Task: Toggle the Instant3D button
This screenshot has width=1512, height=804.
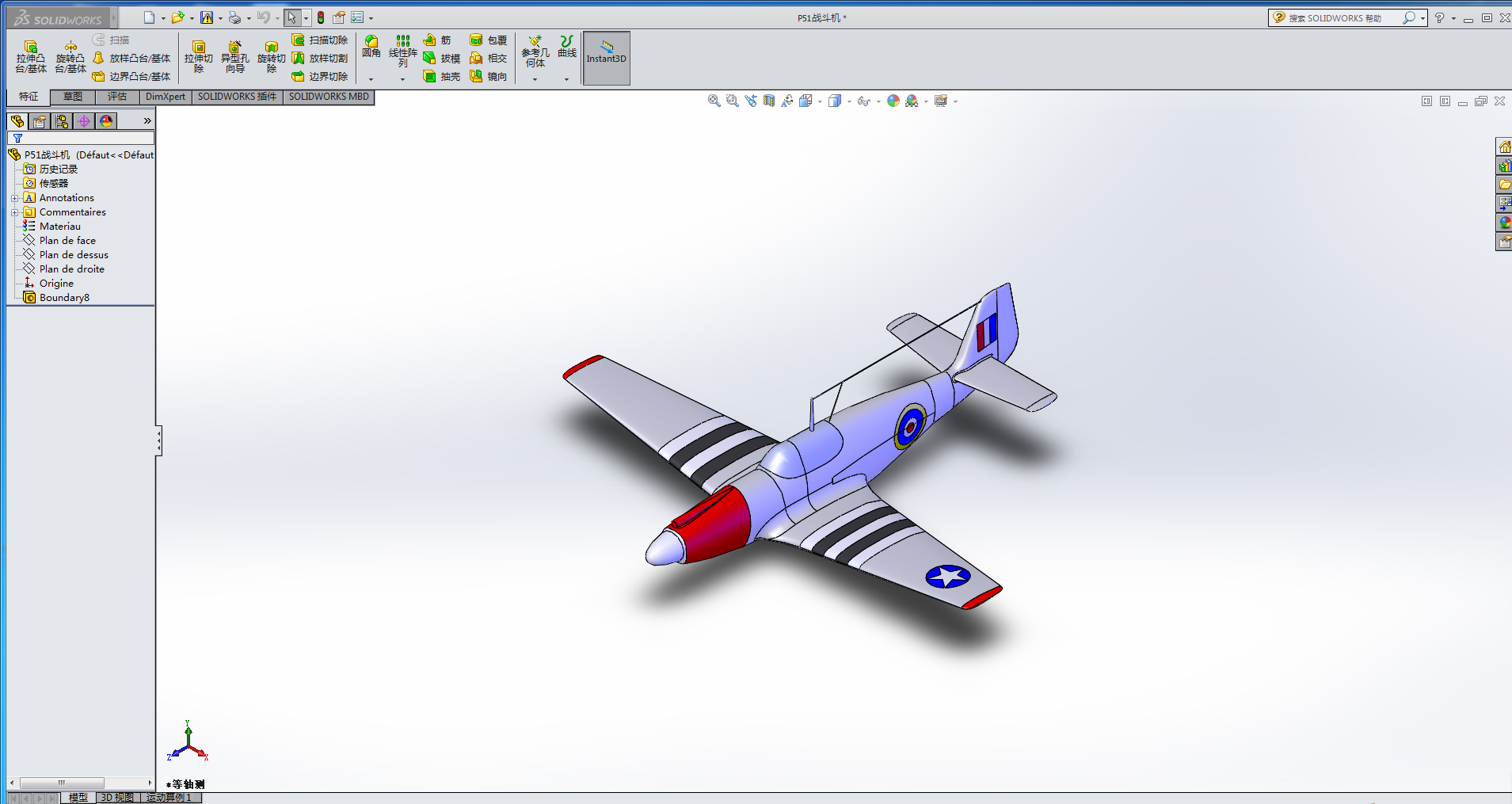Action: pos(606,57)
